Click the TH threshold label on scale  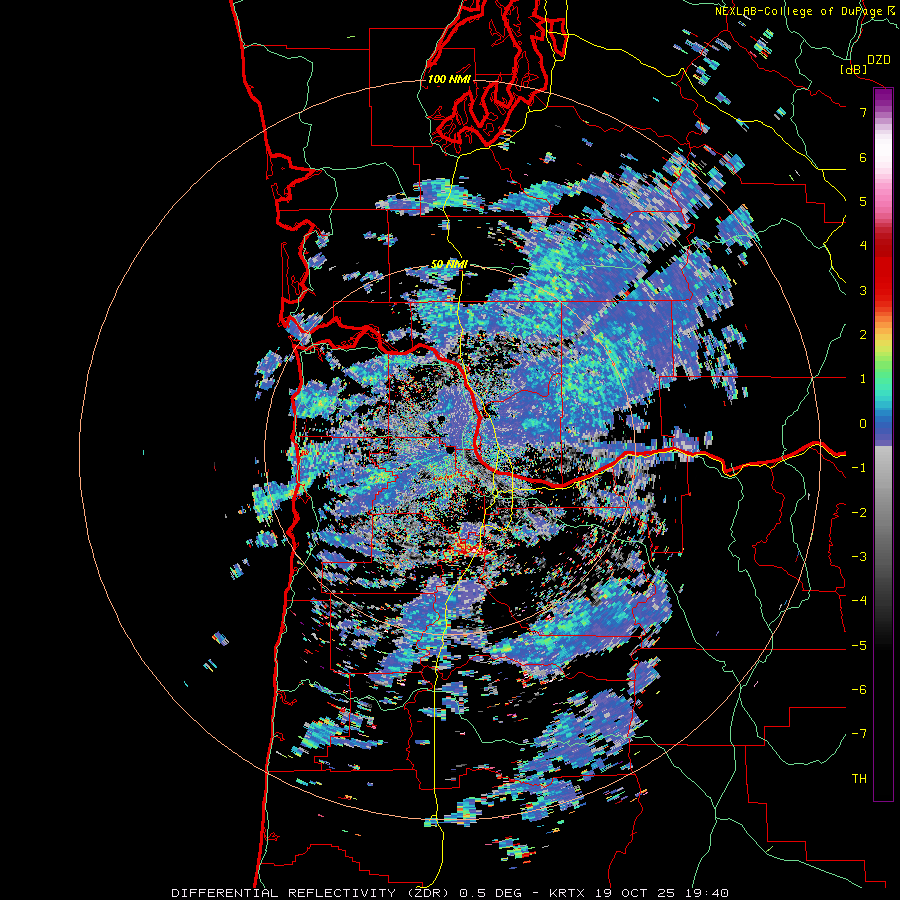tap(859, 778)
